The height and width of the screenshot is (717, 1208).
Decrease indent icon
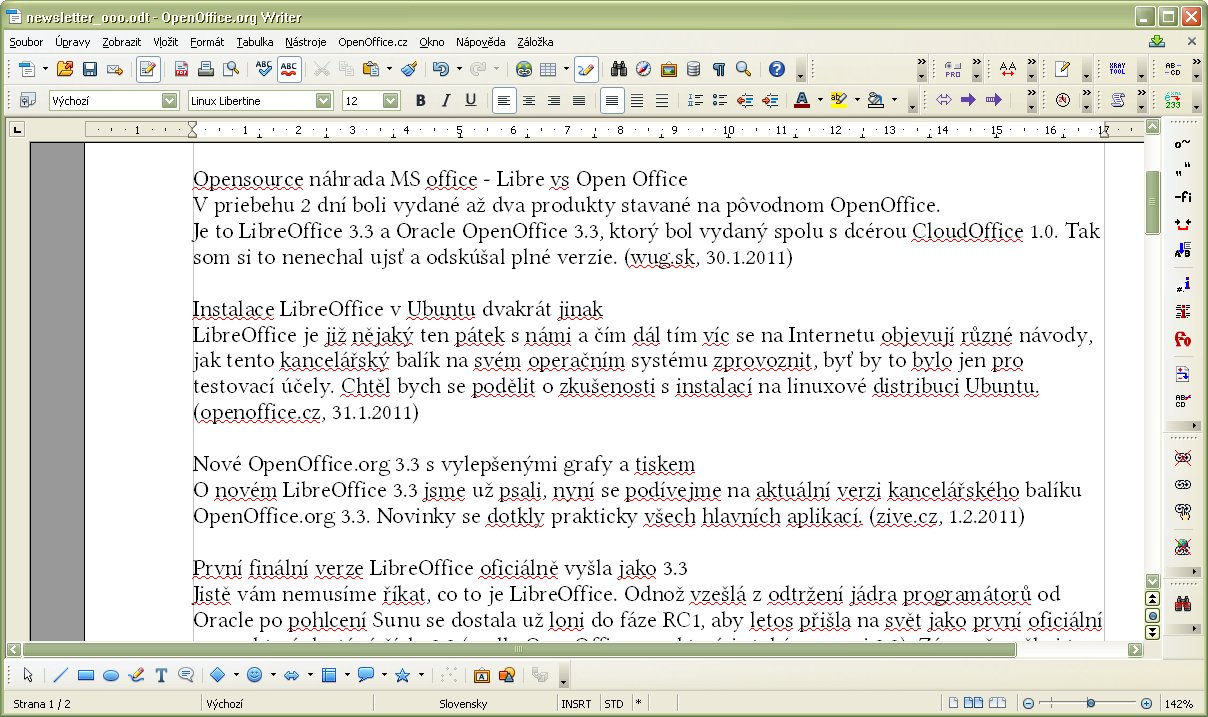pyautogui.click(x=744, y=100)
